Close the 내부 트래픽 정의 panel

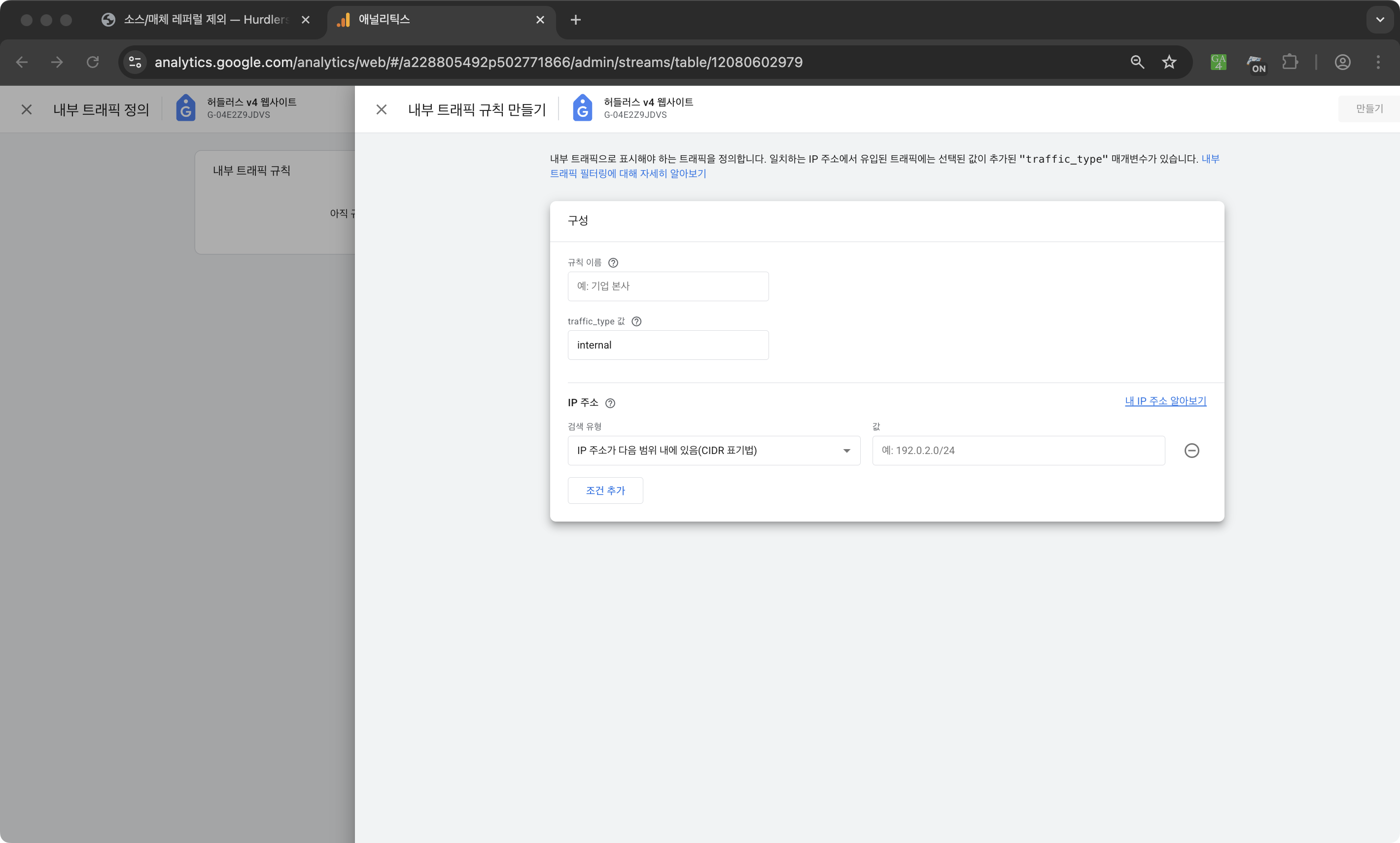(26, 109)
